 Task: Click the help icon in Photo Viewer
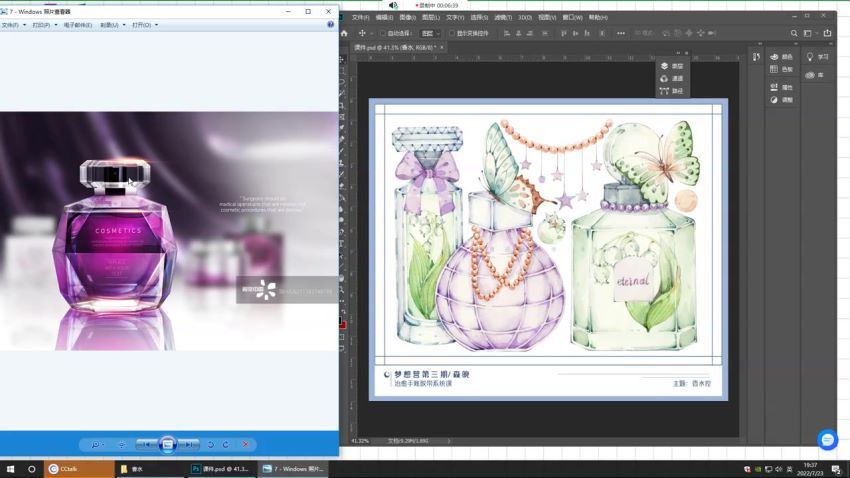coord(331,24)
